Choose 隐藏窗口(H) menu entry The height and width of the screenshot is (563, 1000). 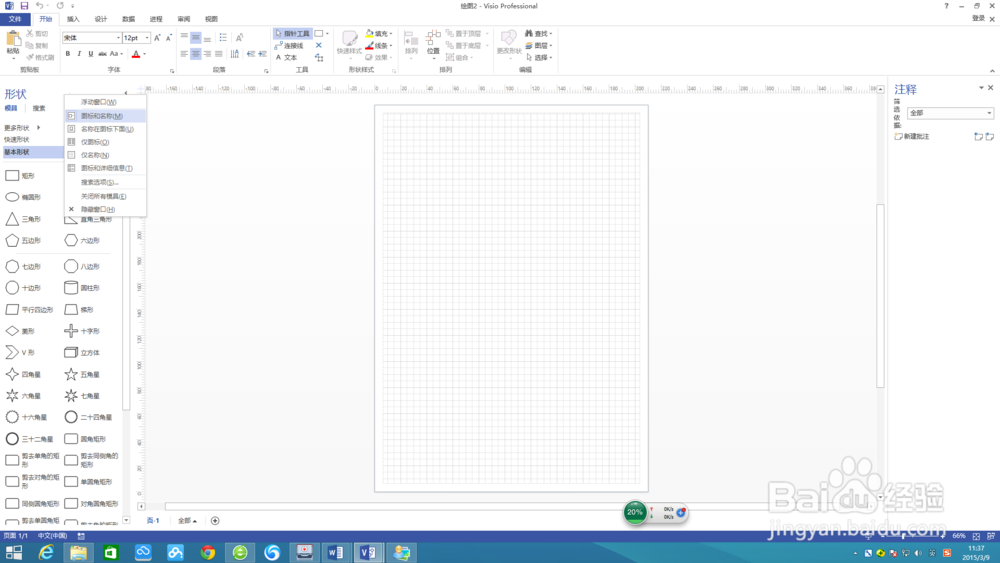coord(105,209)
